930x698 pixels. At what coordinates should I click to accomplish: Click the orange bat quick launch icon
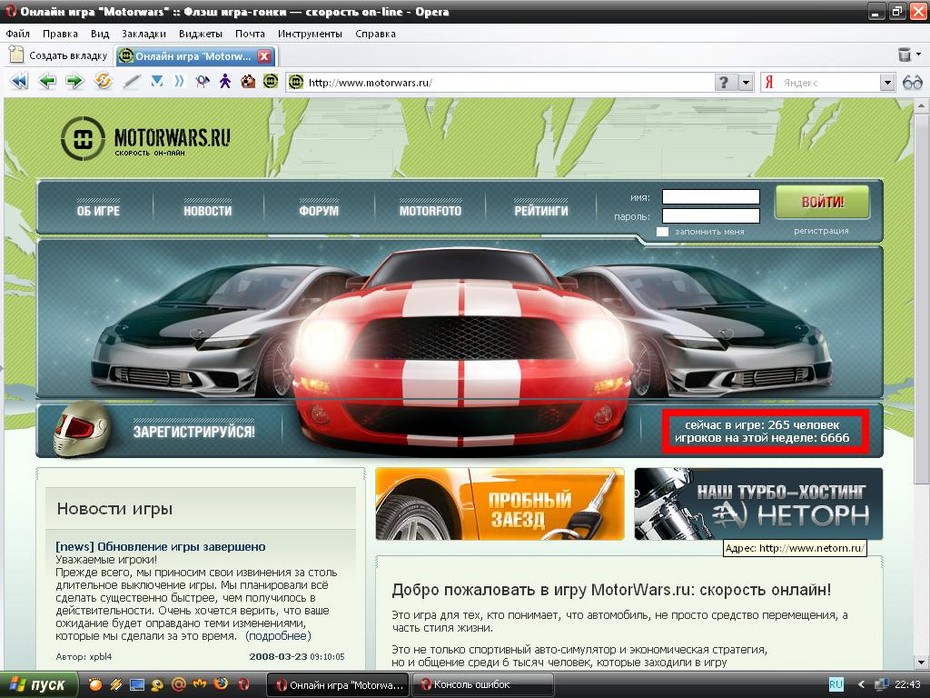pyautogui.click(x=199, y=684)
